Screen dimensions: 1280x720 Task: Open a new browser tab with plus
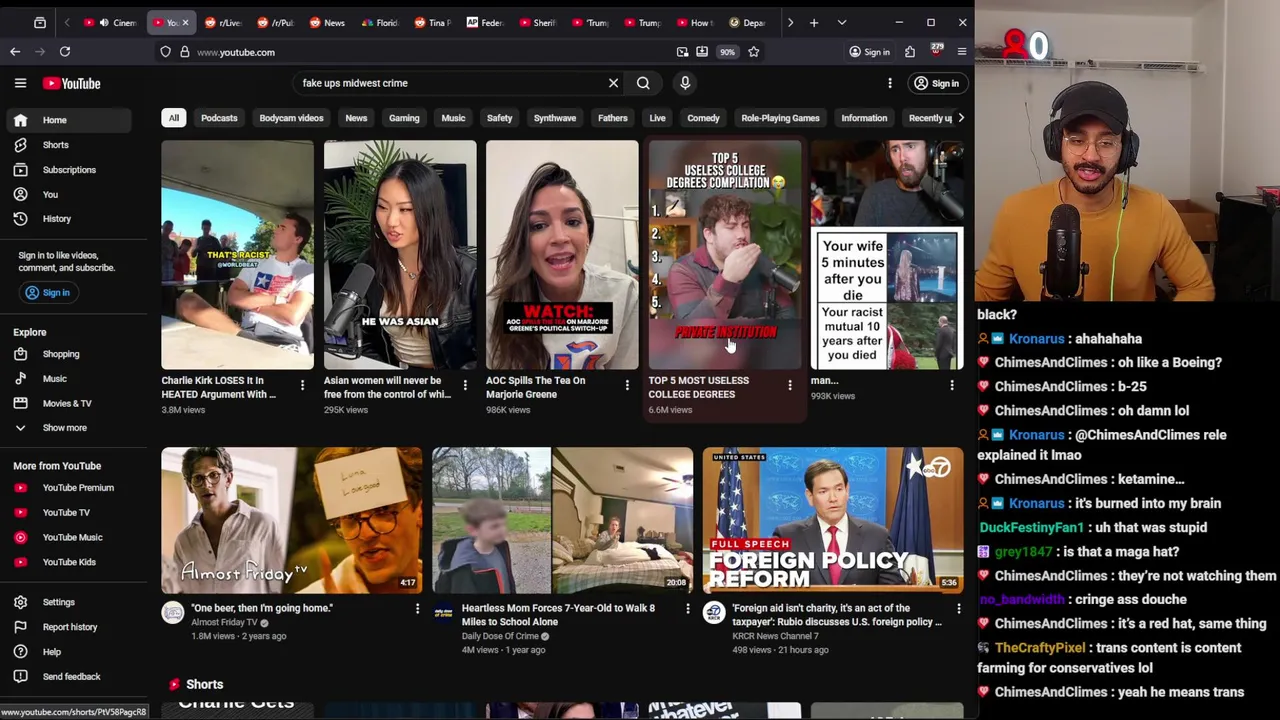pos(814,22)
